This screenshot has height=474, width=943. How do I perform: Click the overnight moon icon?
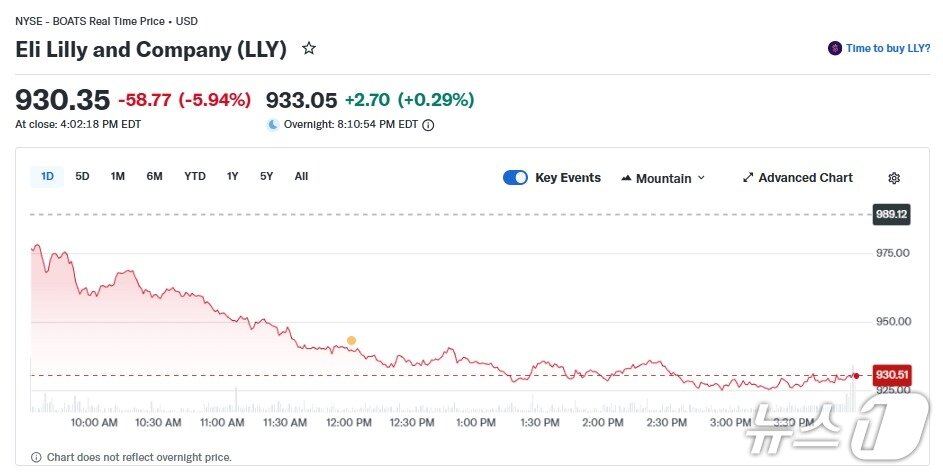(x=273, y=125)
